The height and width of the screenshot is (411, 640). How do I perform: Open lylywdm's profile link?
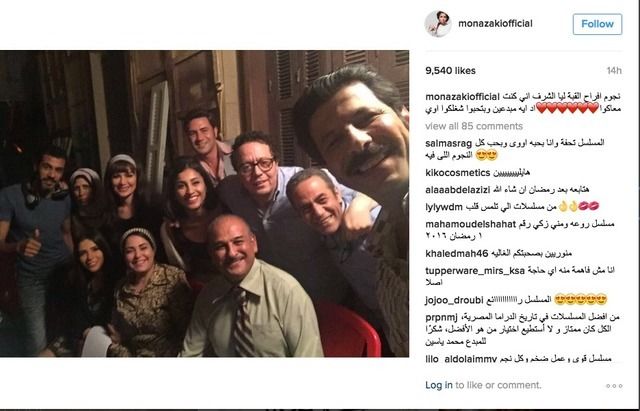click(444, 207)
